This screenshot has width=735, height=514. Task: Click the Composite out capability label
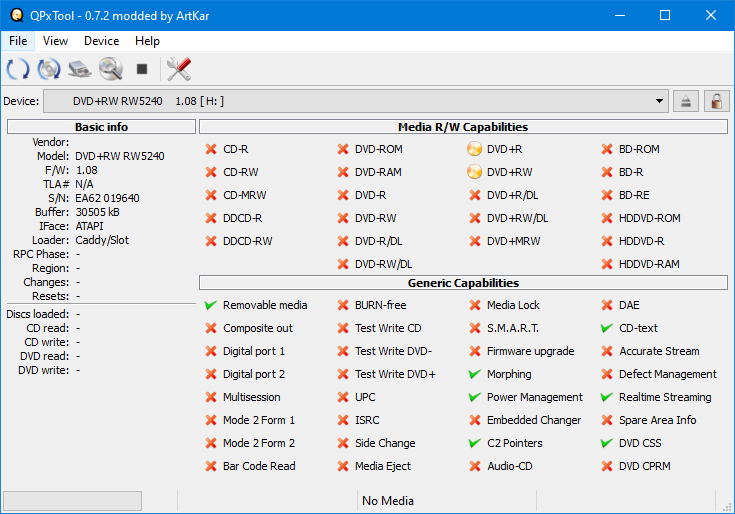click(258, 328)
